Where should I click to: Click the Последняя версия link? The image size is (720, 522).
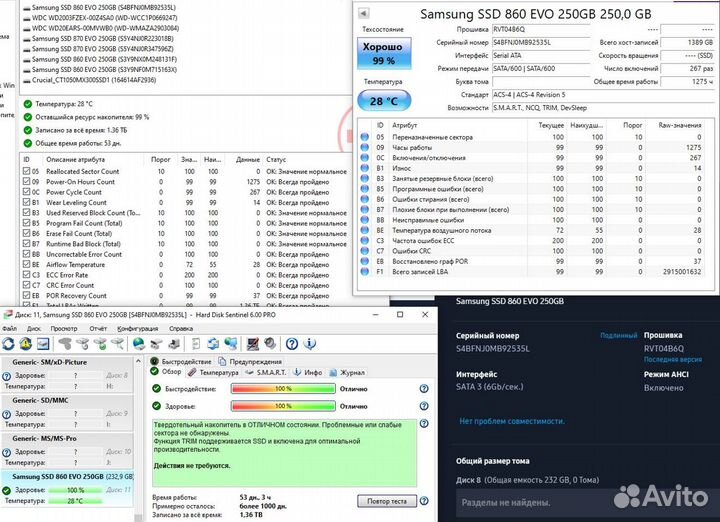tap(673, 359)
